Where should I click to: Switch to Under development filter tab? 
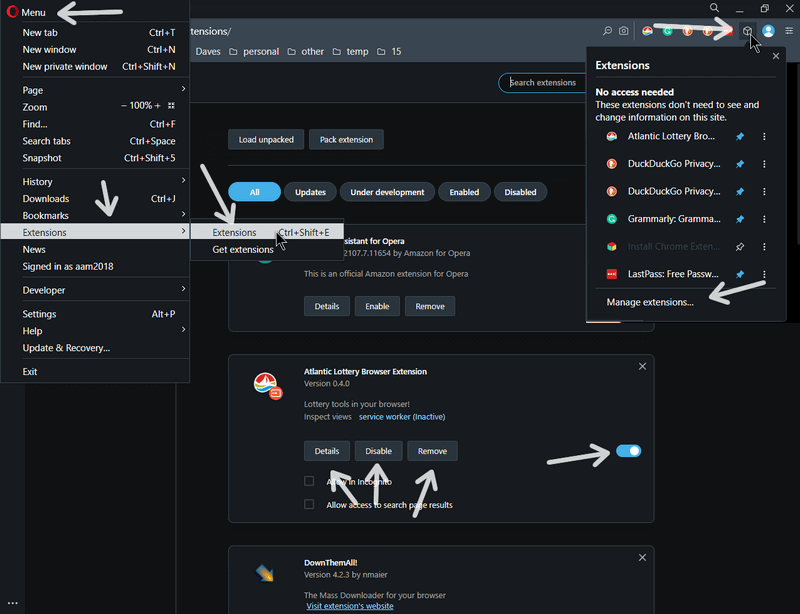[387, 192]
